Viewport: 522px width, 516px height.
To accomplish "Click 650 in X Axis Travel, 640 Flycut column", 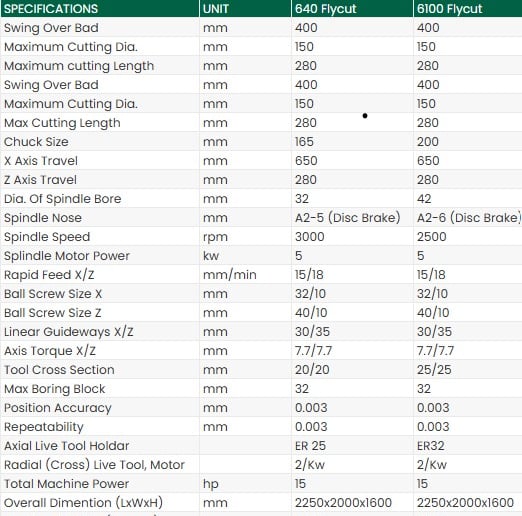I will point(306,161).
